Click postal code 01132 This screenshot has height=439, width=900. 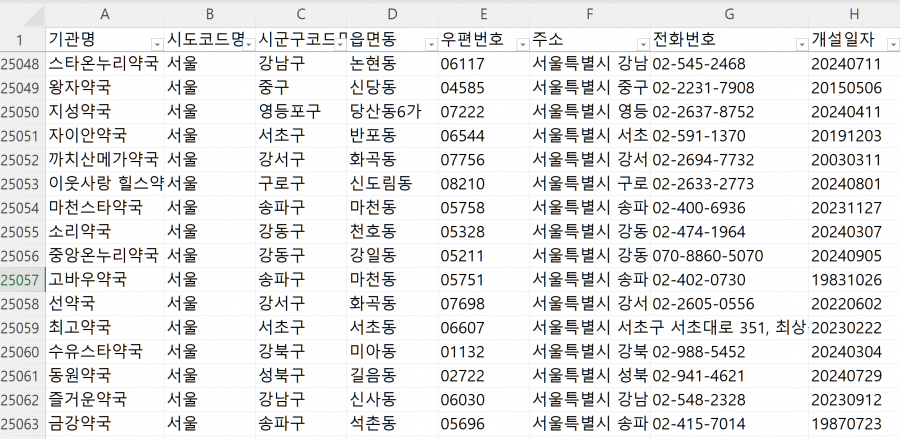[484, 351]
